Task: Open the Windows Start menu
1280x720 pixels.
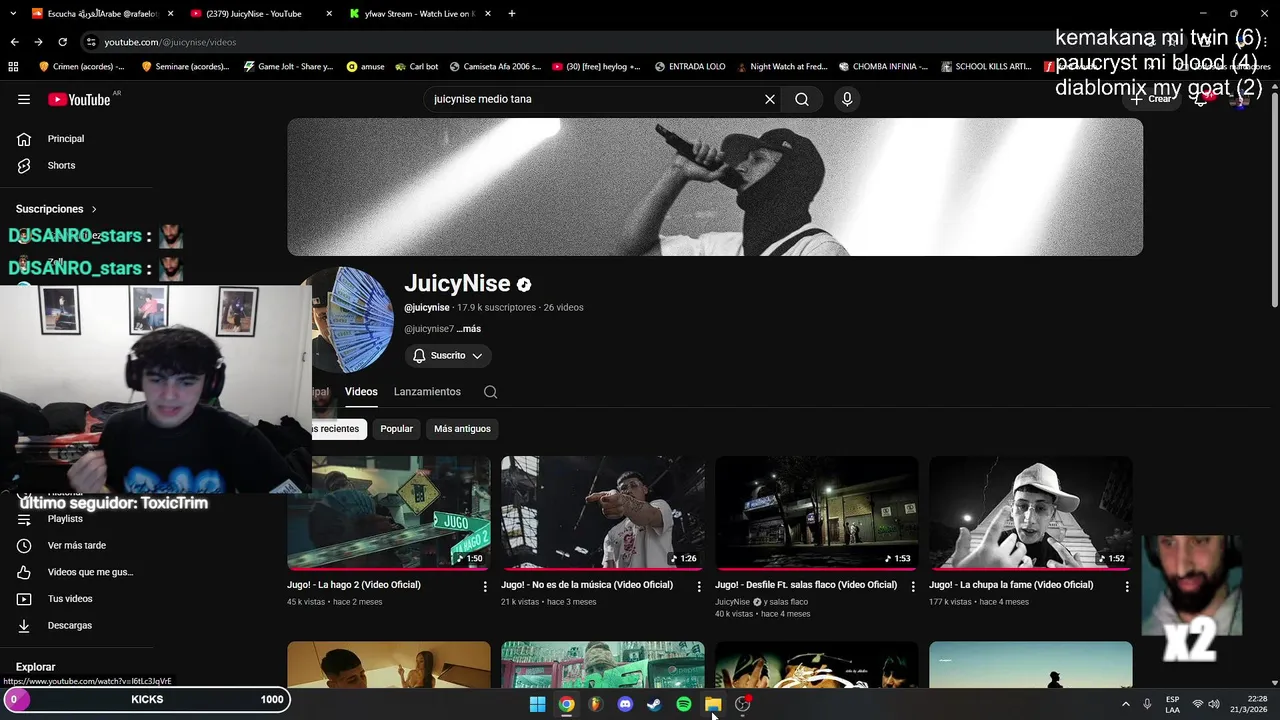Action: pos(537,704)
